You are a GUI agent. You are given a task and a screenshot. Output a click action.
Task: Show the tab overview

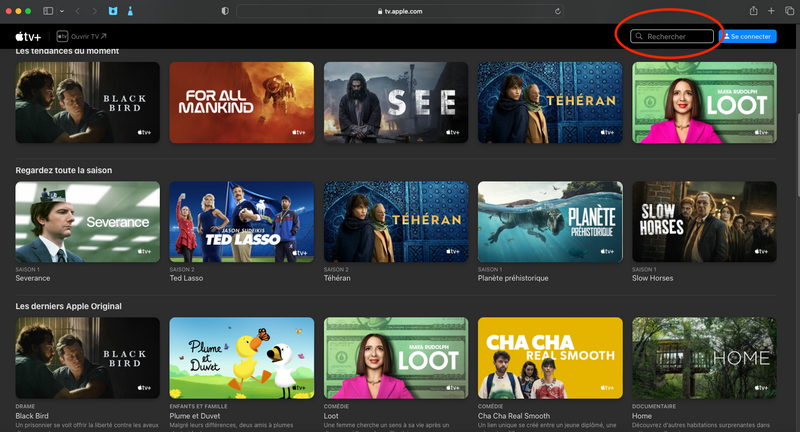789,11
